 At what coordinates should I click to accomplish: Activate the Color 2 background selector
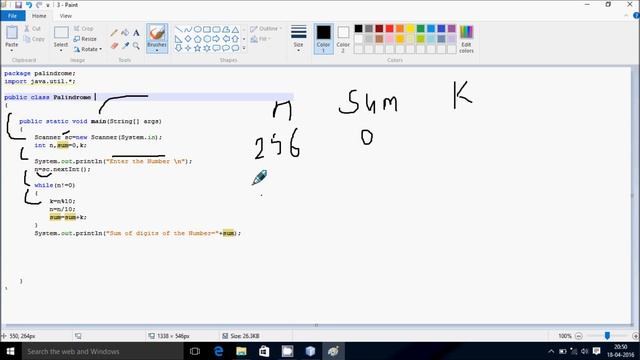(x=343, y=39)
